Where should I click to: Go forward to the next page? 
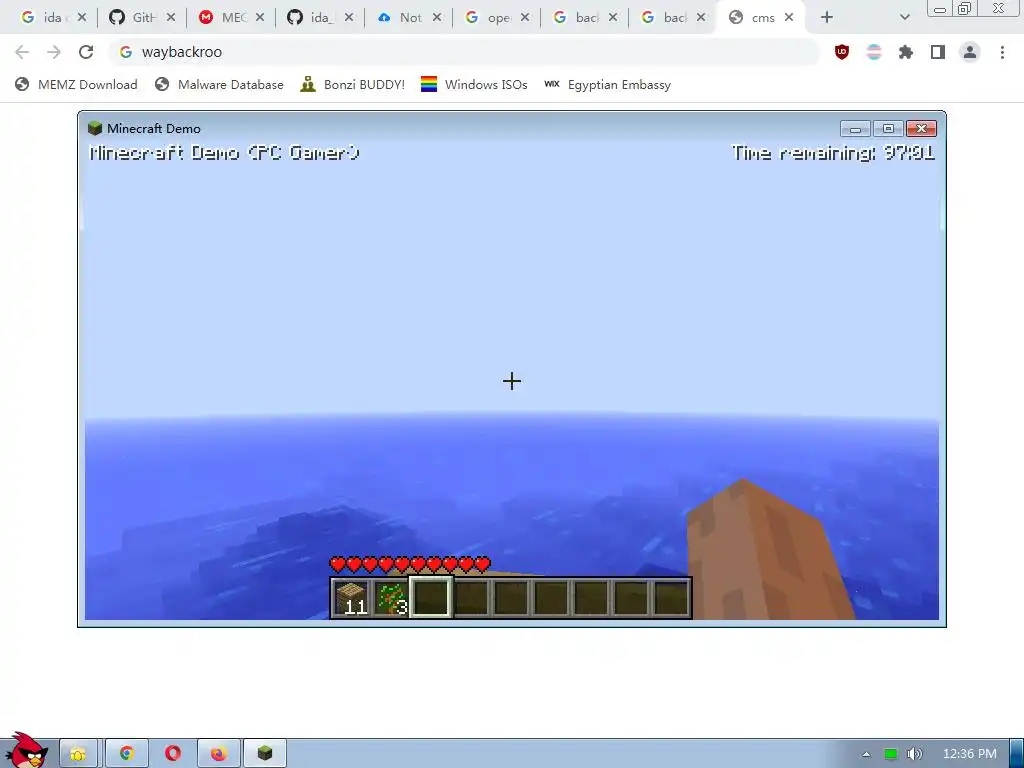(x=54, y=52)
